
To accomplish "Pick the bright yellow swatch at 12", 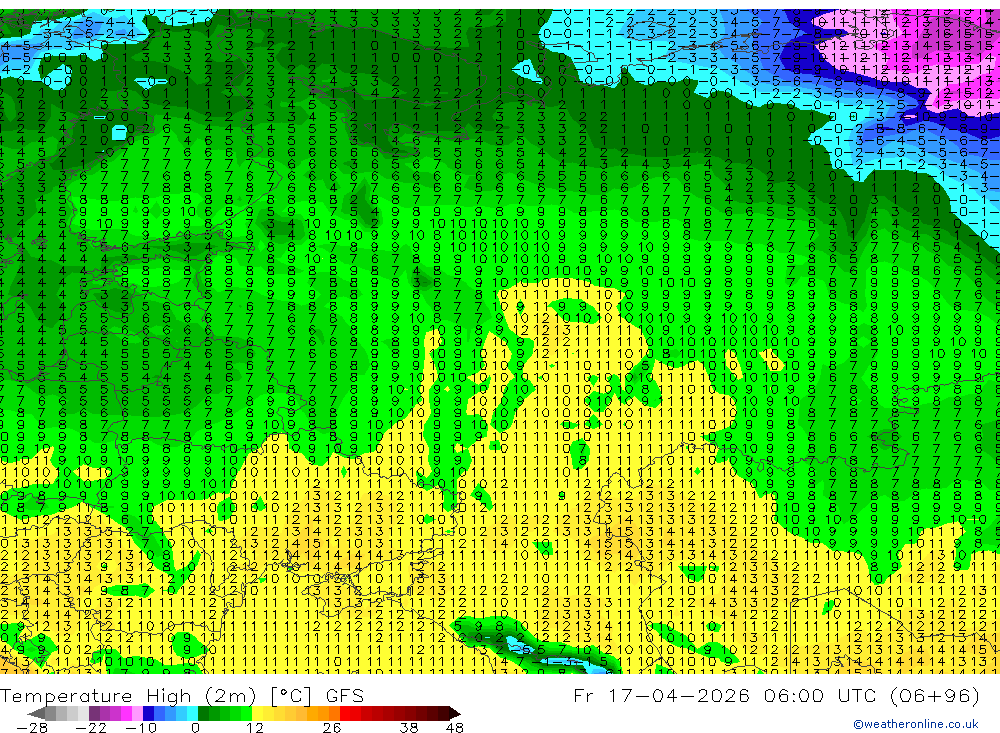I will [258, 713].
